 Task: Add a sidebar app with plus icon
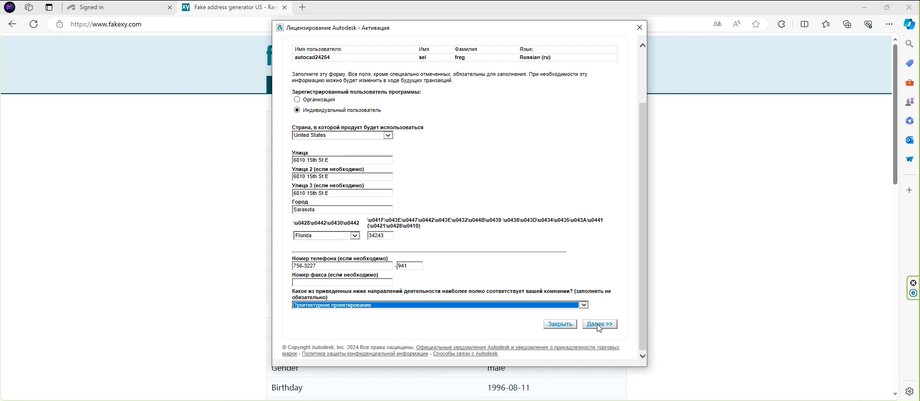(x=909, y=190)
